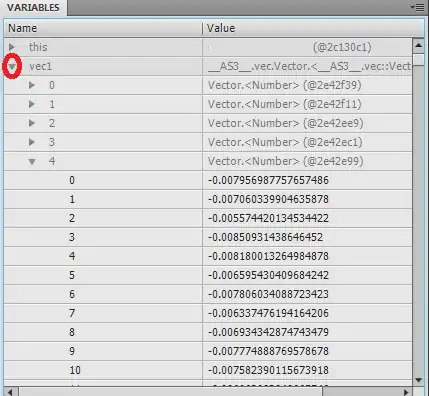The image size is (429, 396).
Task: Select the 'this' row name
Action: coord(38,47)
